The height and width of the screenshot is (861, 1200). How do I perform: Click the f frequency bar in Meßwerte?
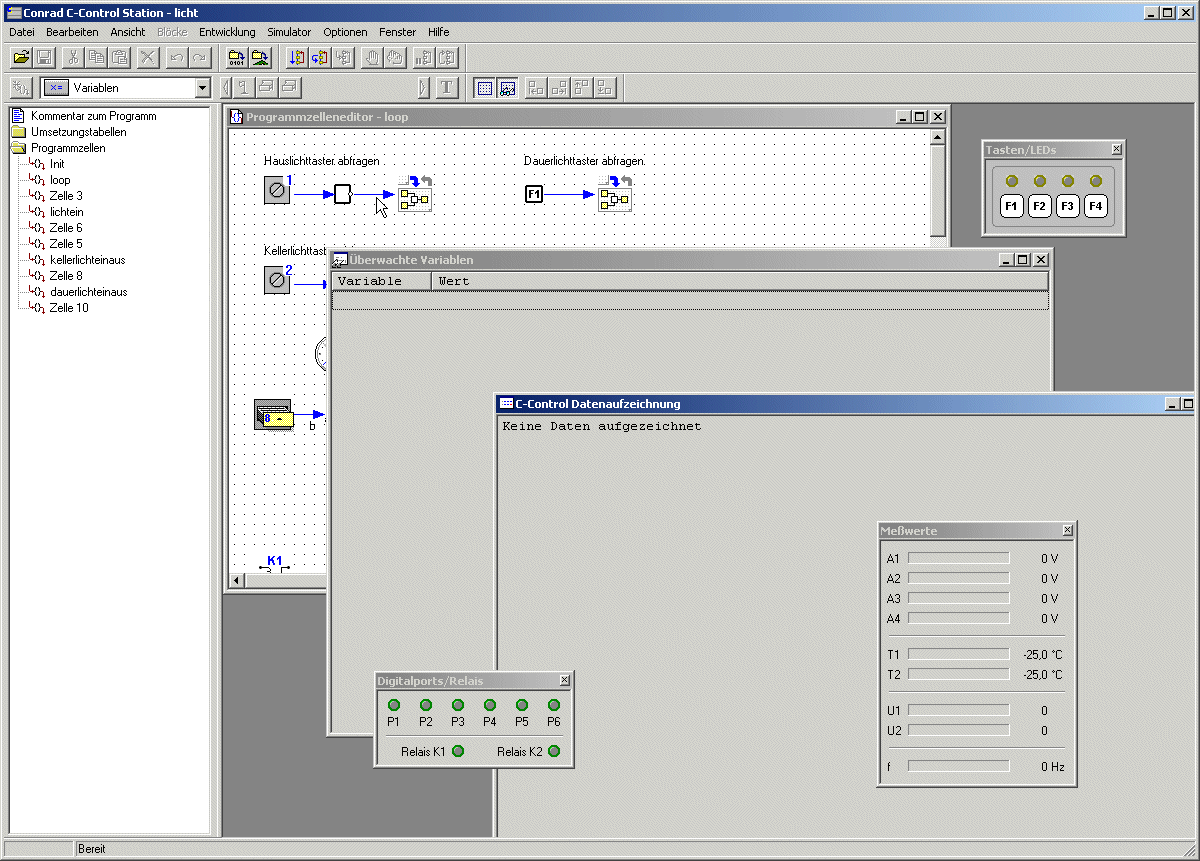(x=959, y=766)
